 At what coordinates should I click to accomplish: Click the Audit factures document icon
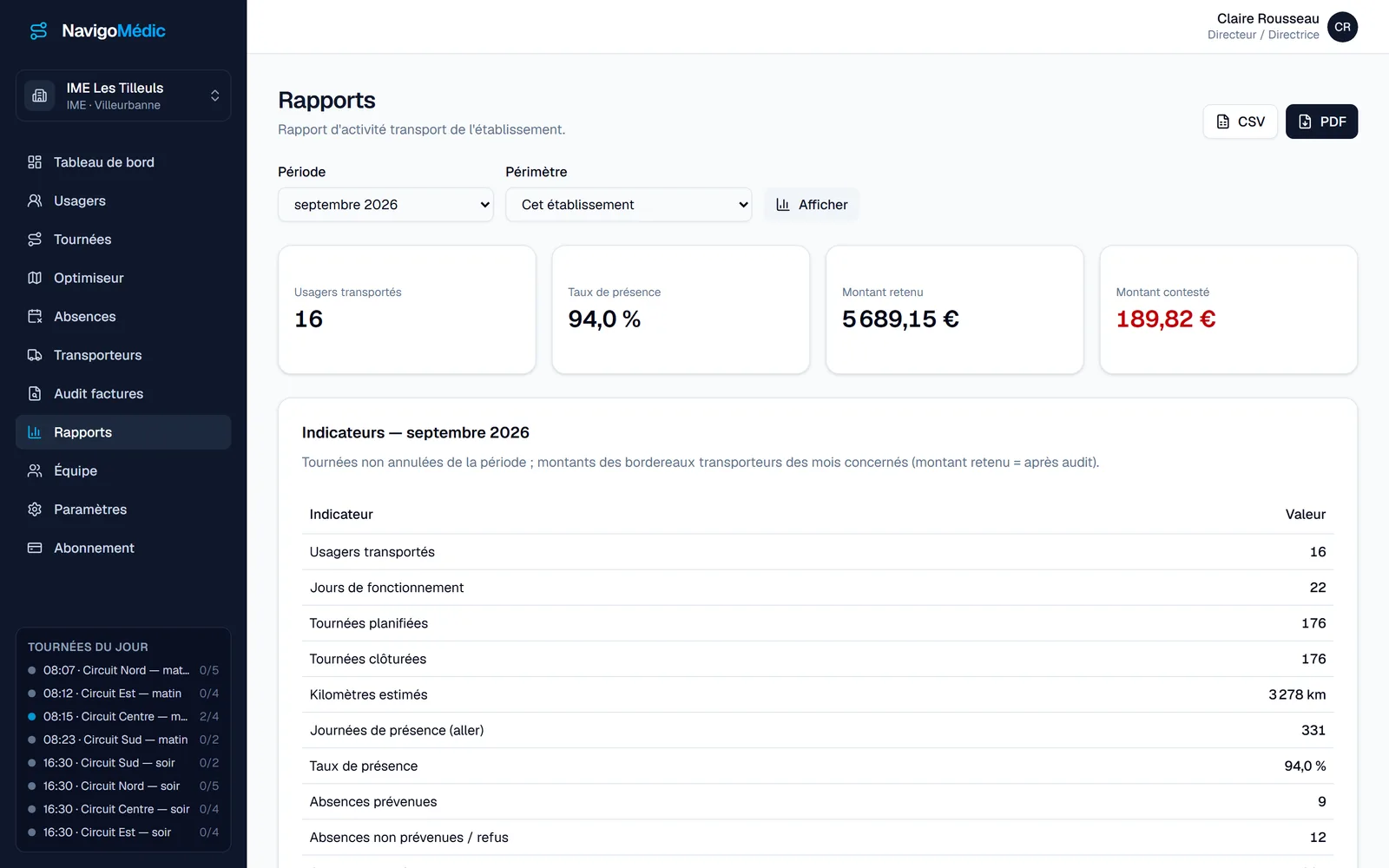[x=35, y=394]
